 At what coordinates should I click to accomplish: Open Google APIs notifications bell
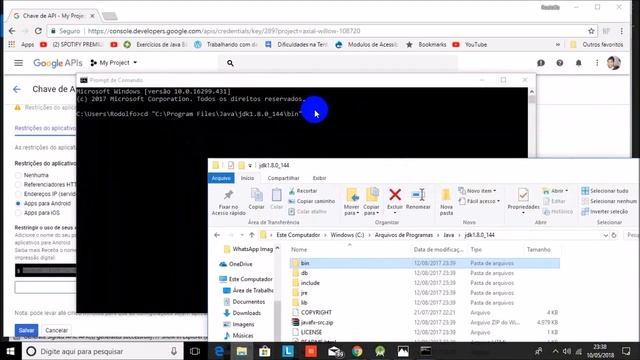[x=578, y=63]
